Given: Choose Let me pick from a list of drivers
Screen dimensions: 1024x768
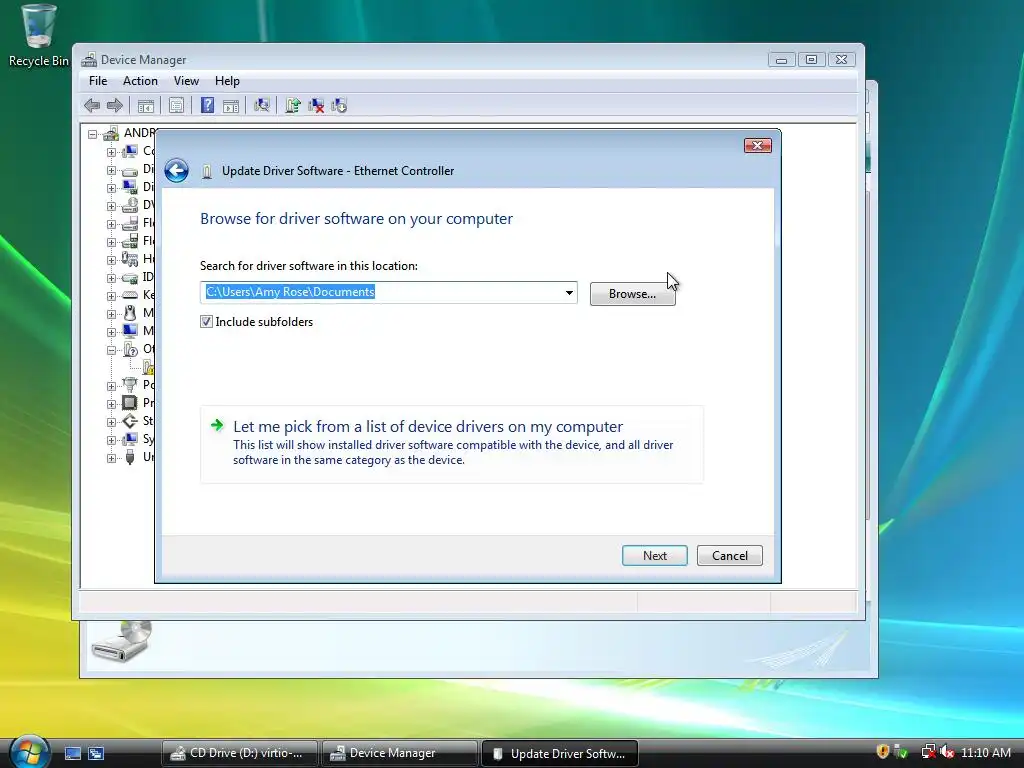Looking at the screenshot, I should pos(452,444).
